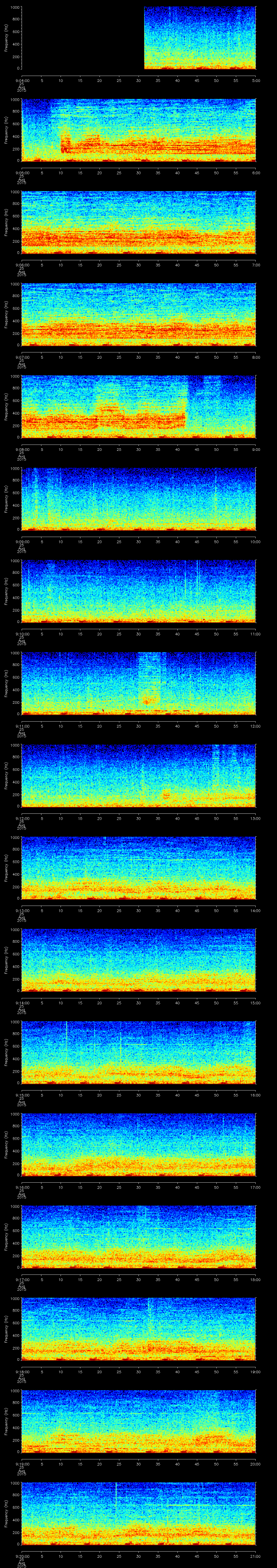Select the 9:13:00 spectrogram panel
This screenshot has height=1568, width=277.
point(139,868)
